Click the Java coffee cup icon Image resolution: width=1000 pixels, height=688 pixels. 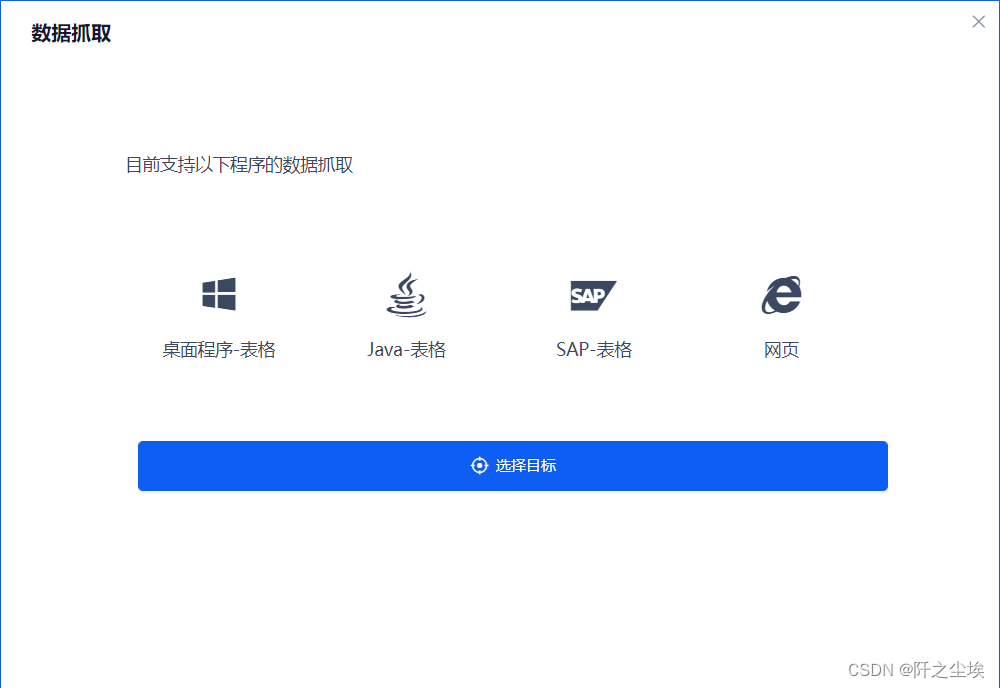pyautogui.click(x=406, y=295)
